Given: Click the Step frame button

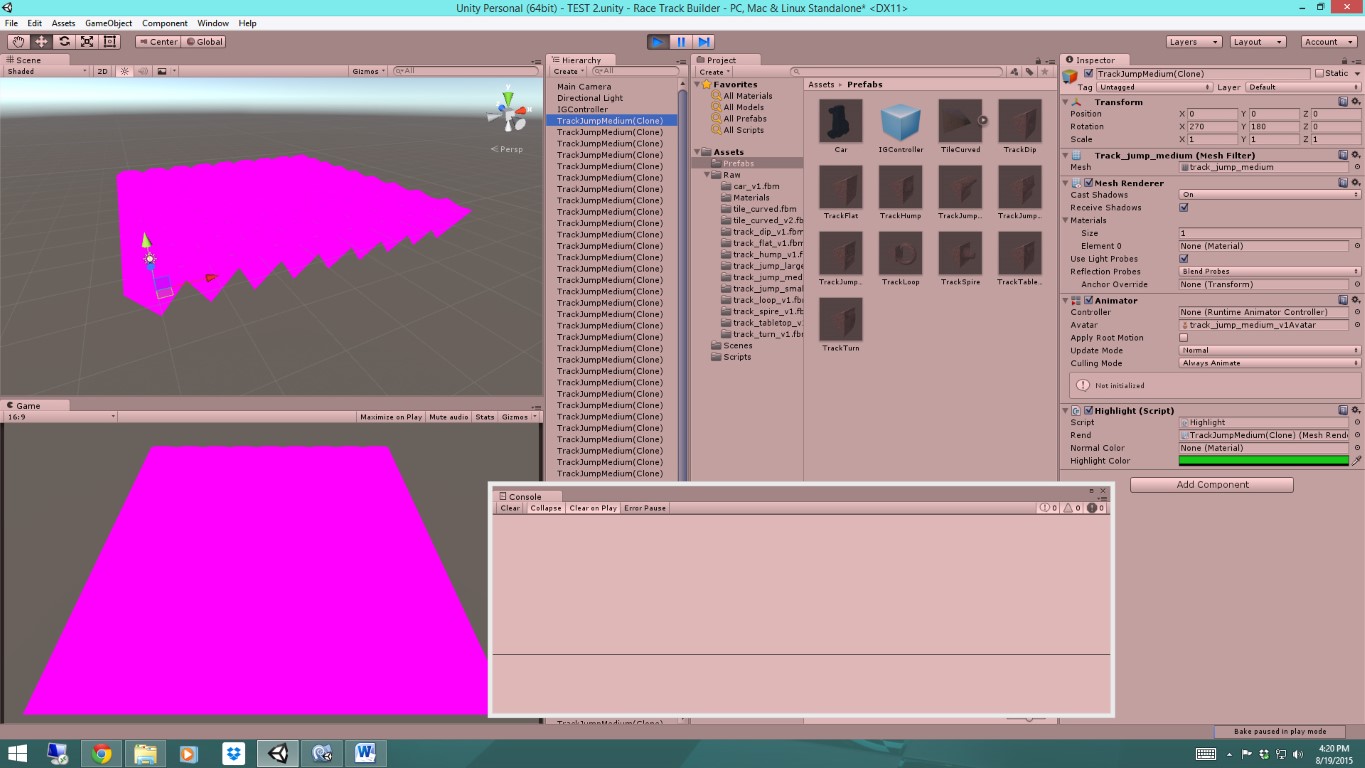Looking at the screenshot, I should pos(704,42).
